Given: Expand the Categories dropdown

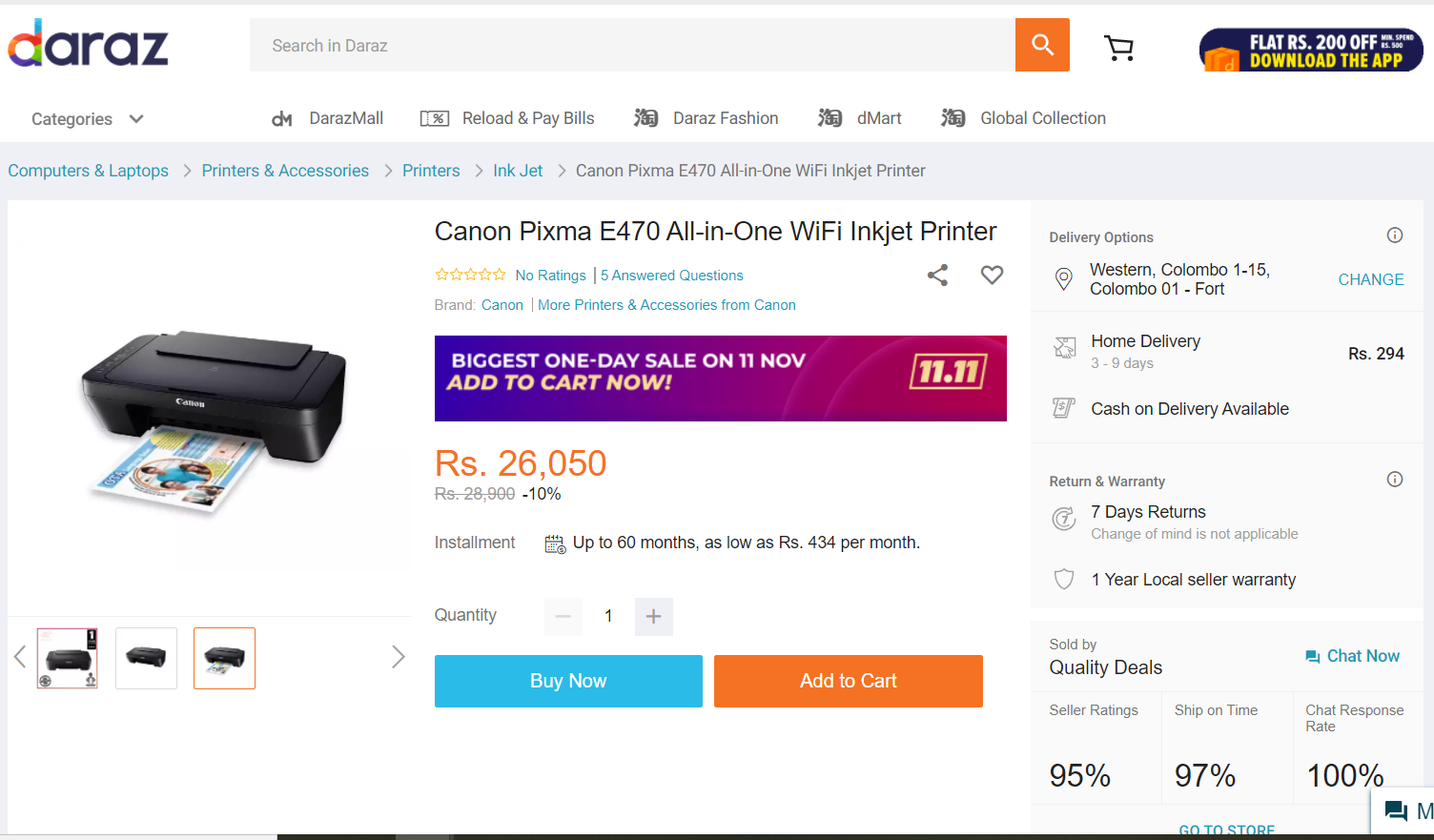Looking at the screenshot, I should click(x=87, y=119).
